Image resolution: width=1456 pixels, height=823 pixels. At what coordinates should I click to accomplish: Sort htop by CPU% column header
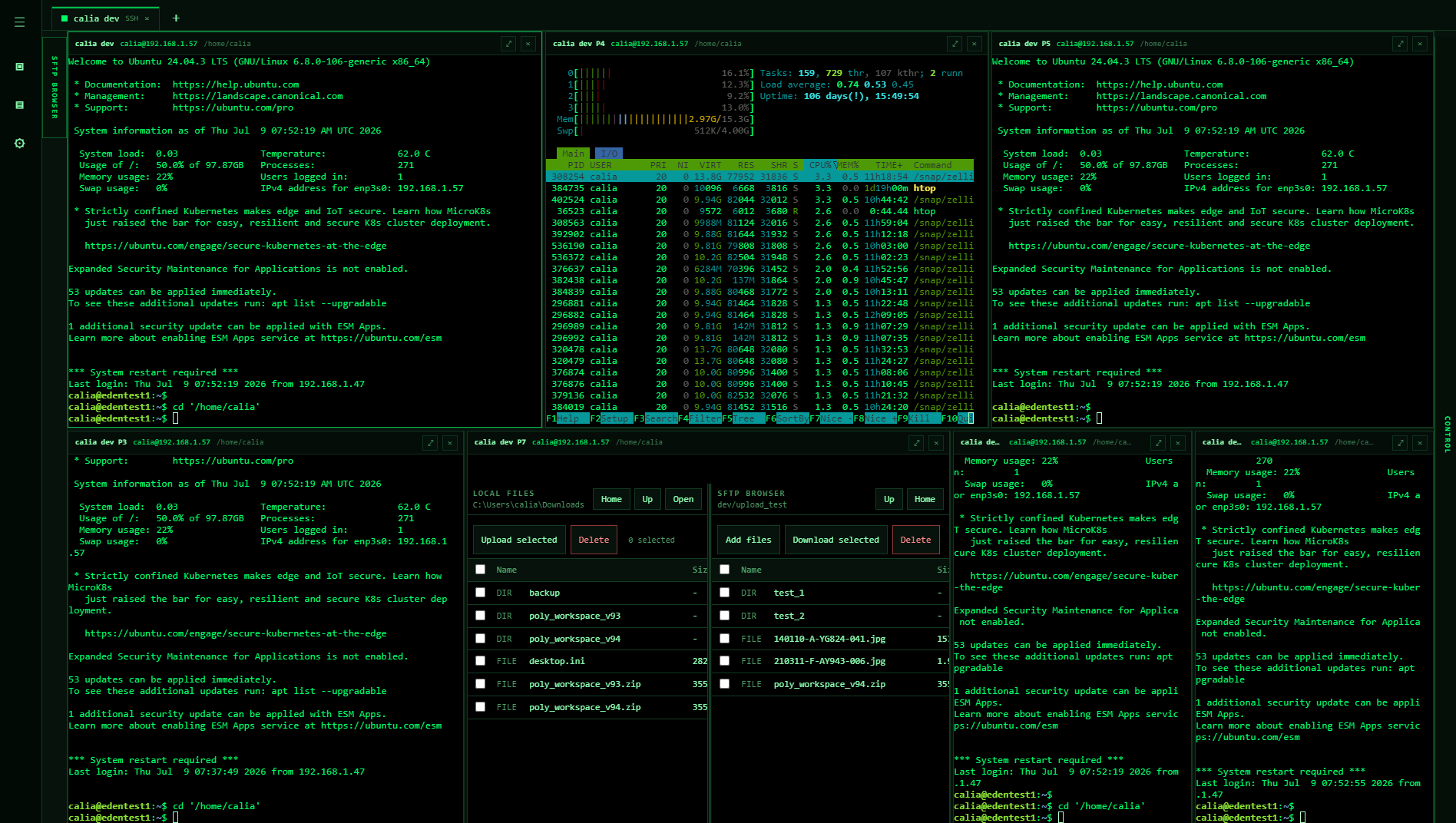click(x=819, y=165)
